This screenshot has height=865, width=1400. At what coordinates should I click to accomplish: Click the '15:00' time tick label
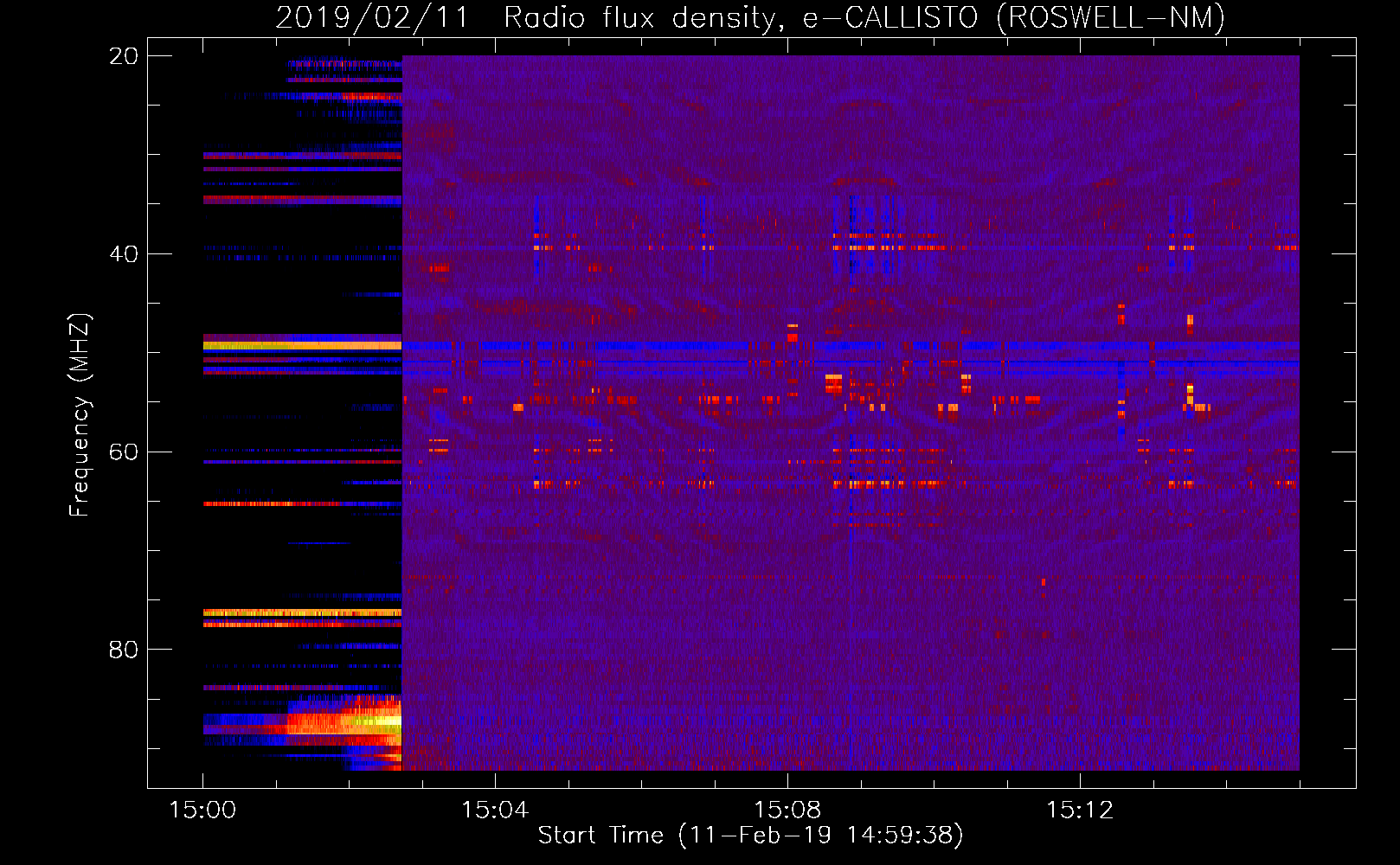tap(202, 811)
